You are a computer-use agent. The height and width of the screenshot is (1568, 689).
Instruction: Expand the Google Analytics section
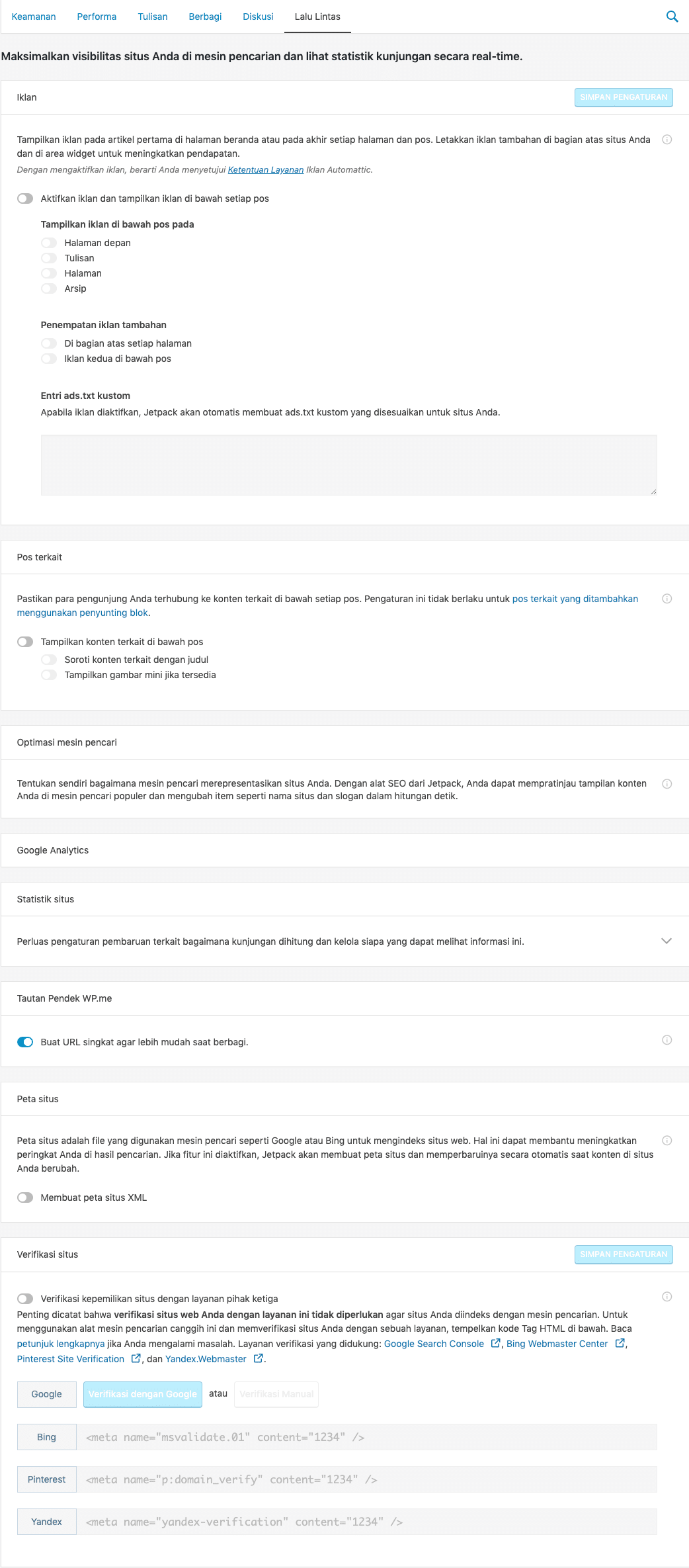point(344,850)
